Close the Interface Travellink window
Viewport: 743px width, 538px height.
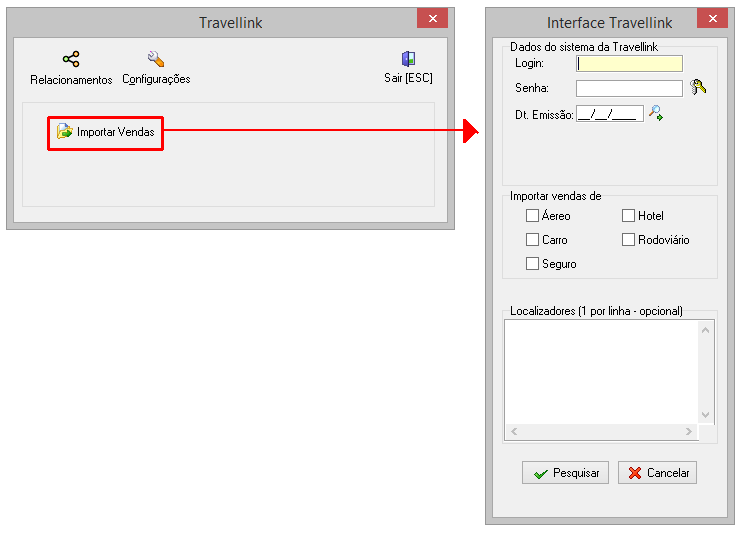713,18
